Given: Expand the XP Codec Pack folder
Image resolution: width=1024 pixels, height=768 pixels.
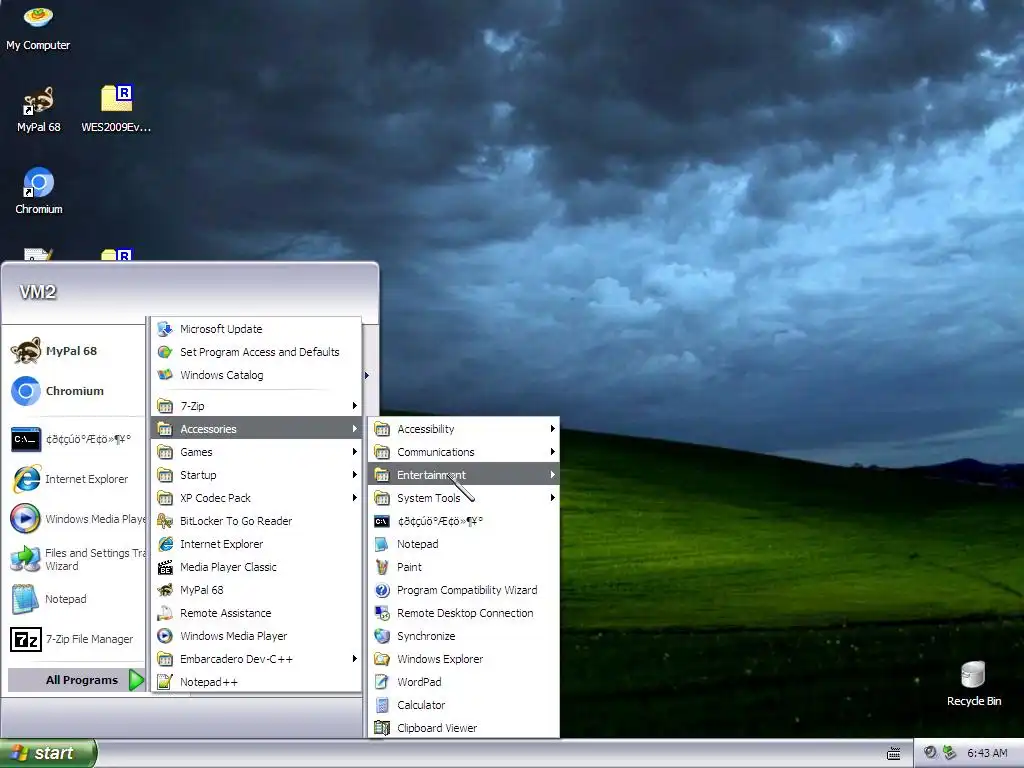Looking at the screenshot, I should 257,498.
